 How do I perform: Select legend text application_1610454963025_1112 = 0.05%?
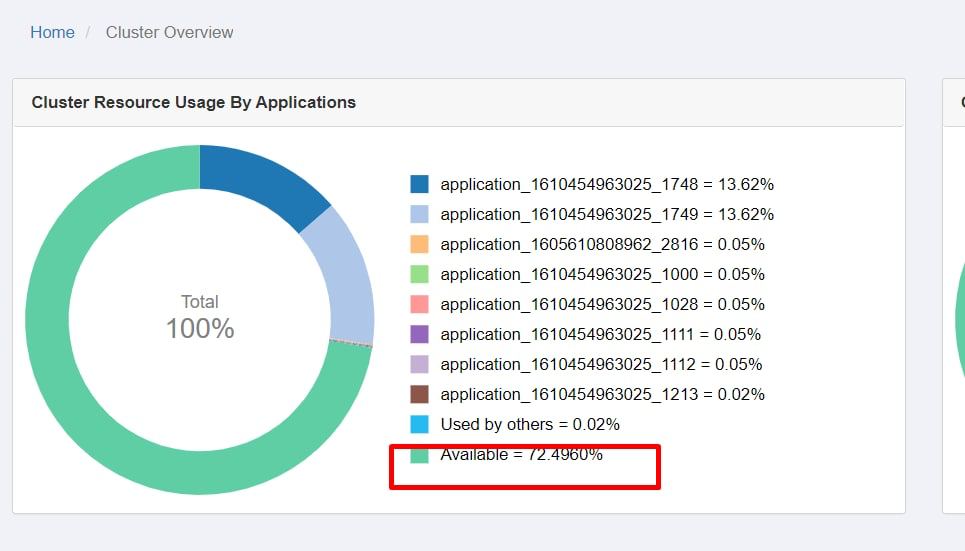pyautogui.click(x=601, y=364)
